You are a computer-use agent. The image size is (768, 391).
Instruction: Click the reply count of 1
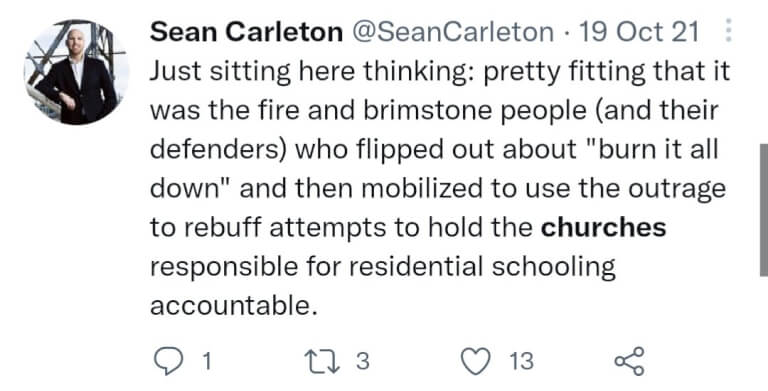(207, 362)
